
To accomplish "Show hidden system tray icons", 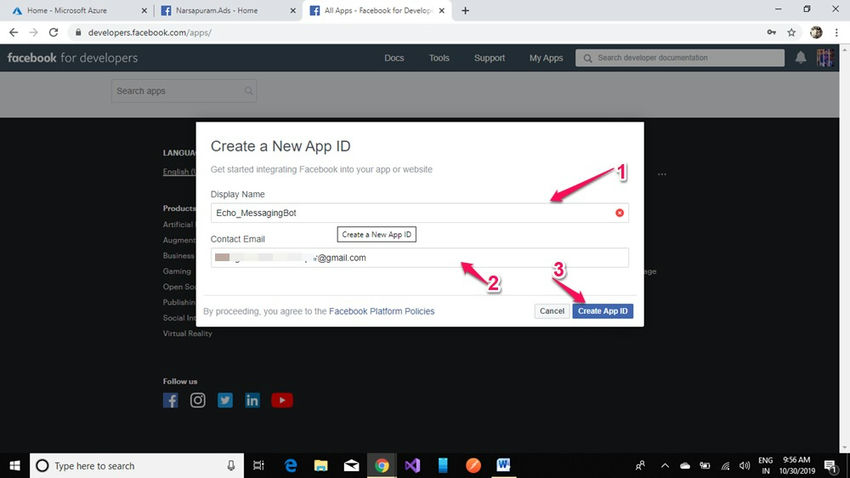I will (665, 466).
